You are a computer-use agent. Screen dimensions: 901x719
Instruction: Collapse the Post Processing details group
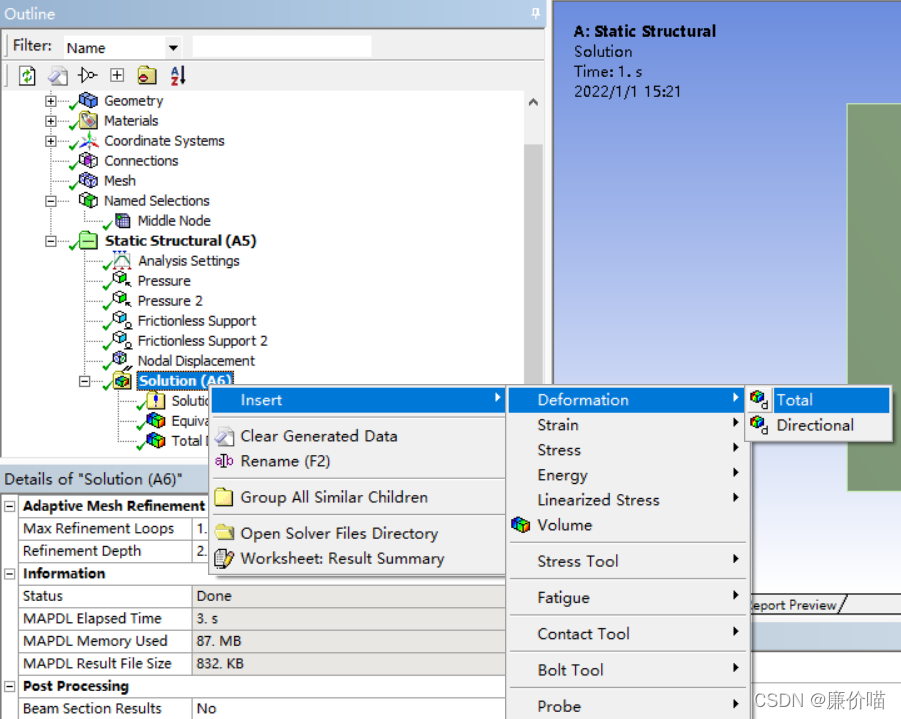pyautogui.click(x=10, y=686)
